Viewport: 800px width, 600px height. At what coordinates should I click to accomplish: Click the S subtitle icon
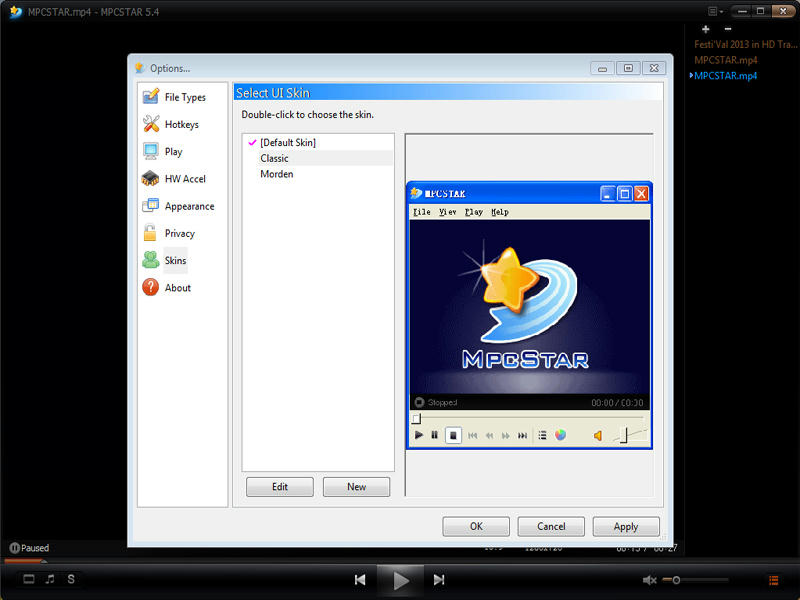(x=71, y=579)
